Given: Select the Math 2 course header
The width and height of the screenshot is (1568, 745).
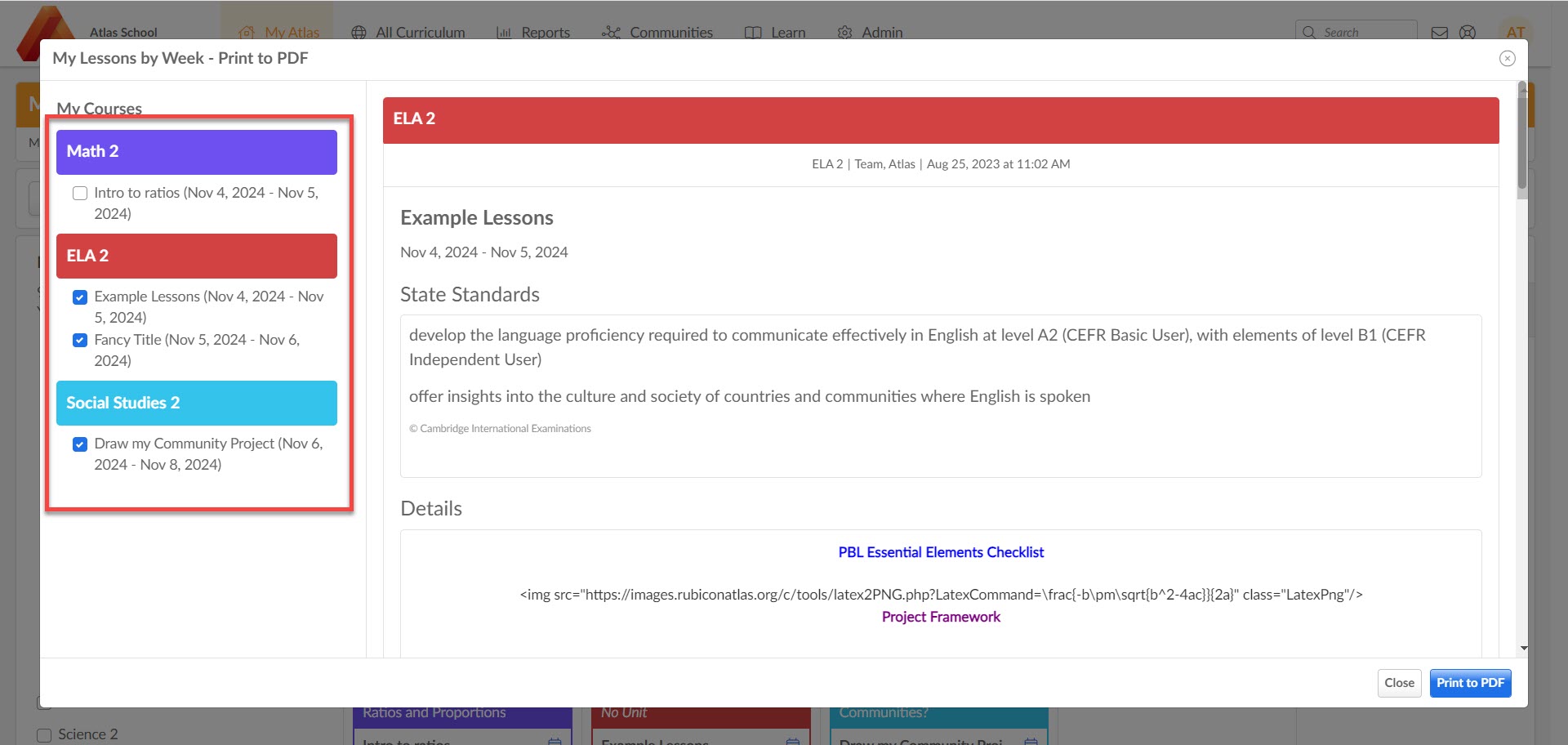Looking at the screenshot, I should click(196, 152).
